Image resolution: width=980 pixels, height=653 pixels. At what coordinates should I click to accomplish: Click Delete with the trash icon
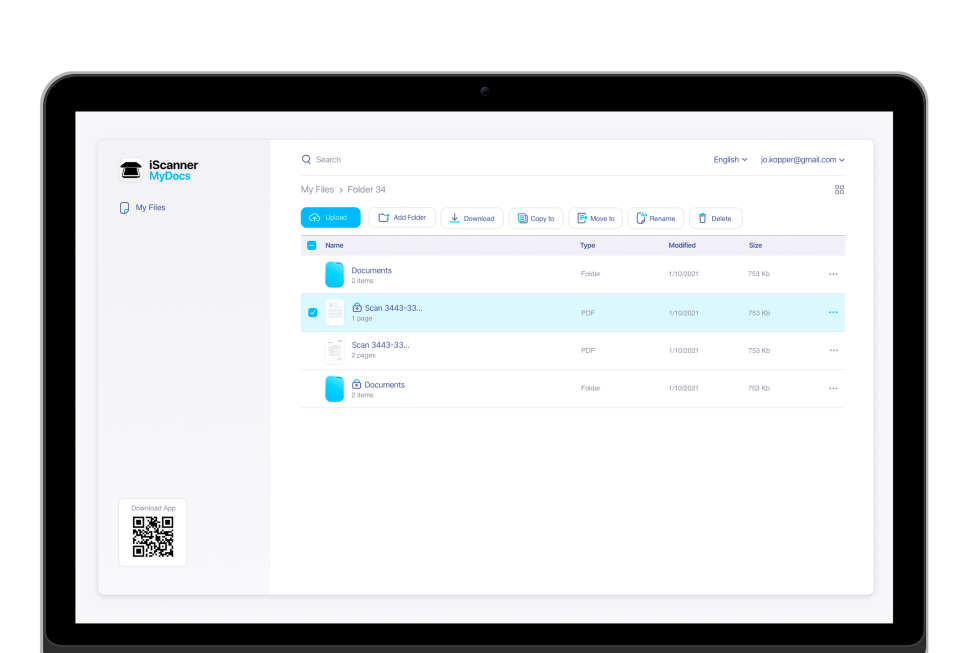click(714, 218)
